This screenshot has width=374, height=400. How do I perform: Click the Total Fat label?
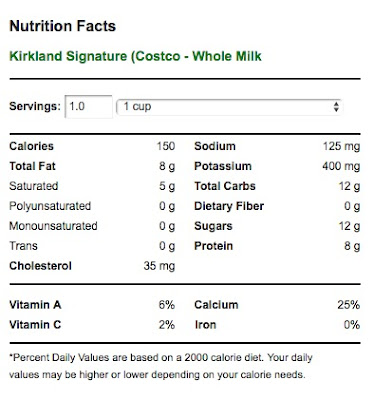pos(32,166)
